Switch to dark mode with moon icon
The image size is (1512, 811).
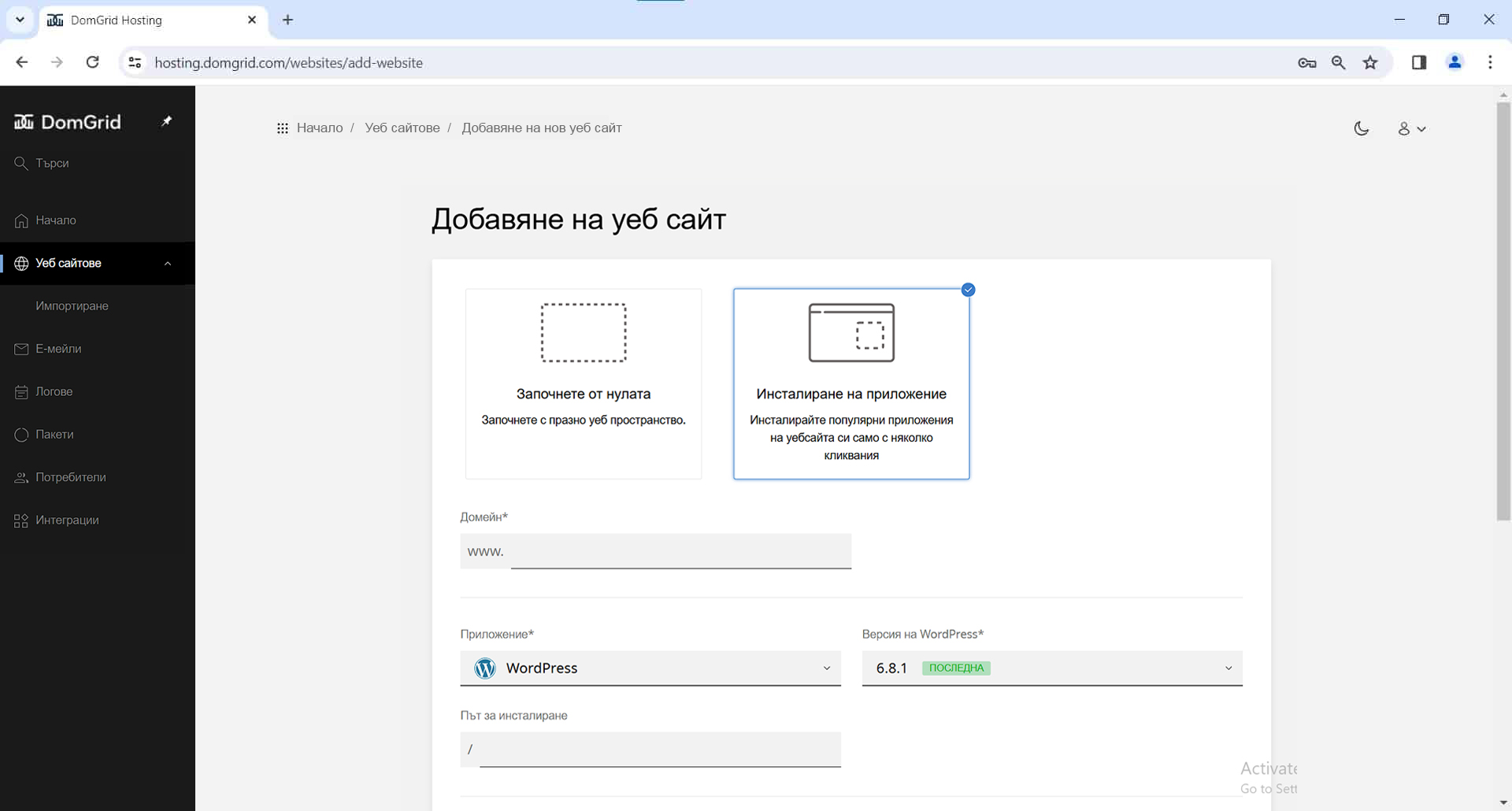1362,128
